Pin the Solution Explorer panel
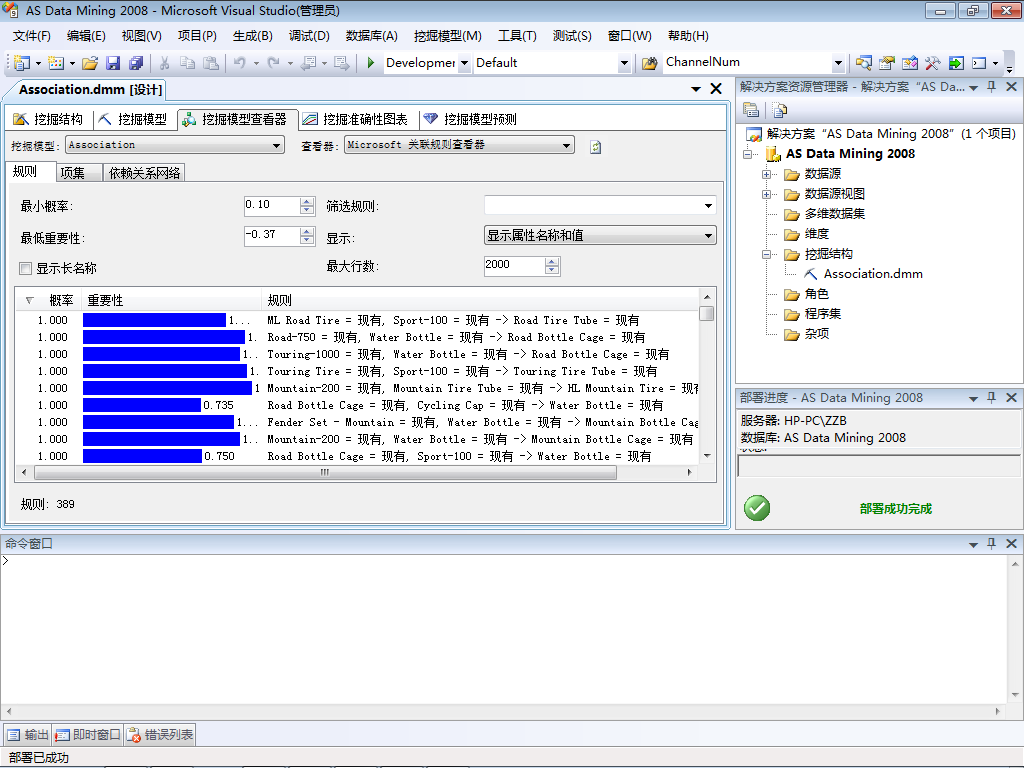This screenshot has height=768, width=1024. [991, 87]
